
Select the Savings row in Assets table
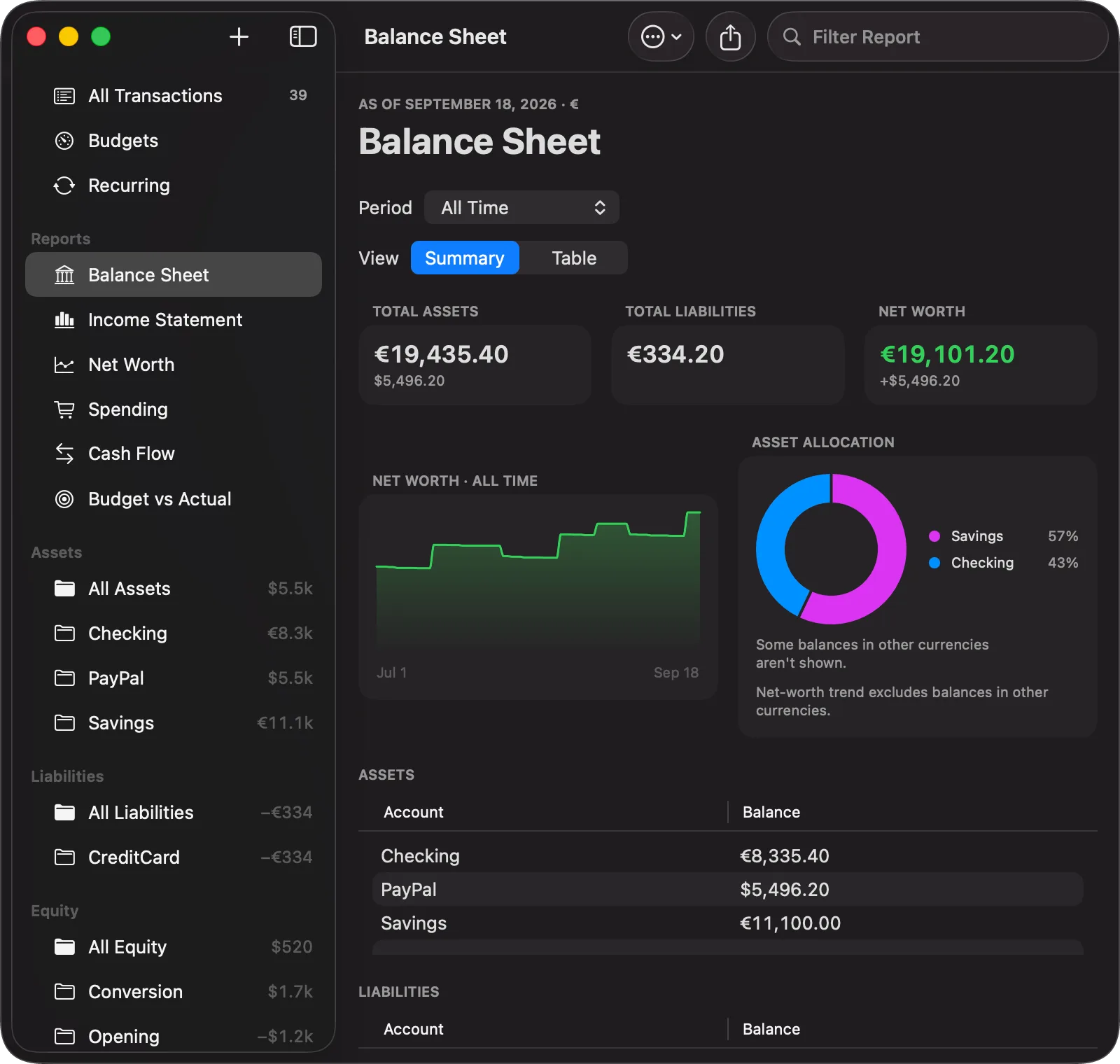[x=728, y=923]
